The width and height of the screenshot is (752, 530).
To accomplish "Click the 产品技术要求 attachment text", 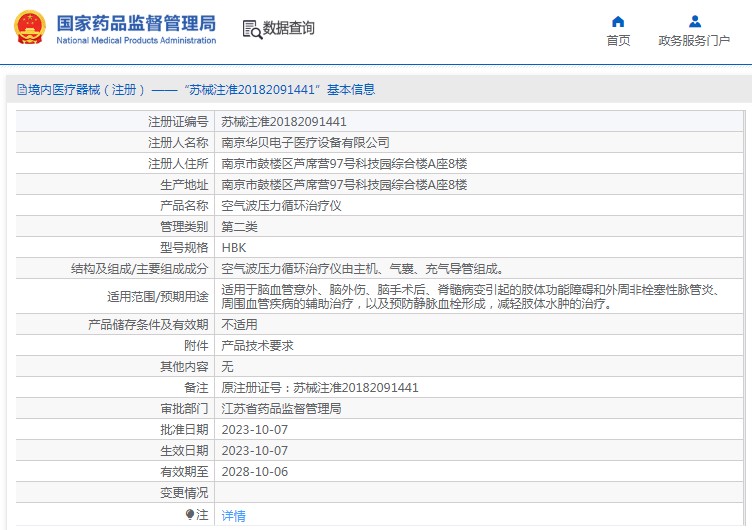I will 258,346.
